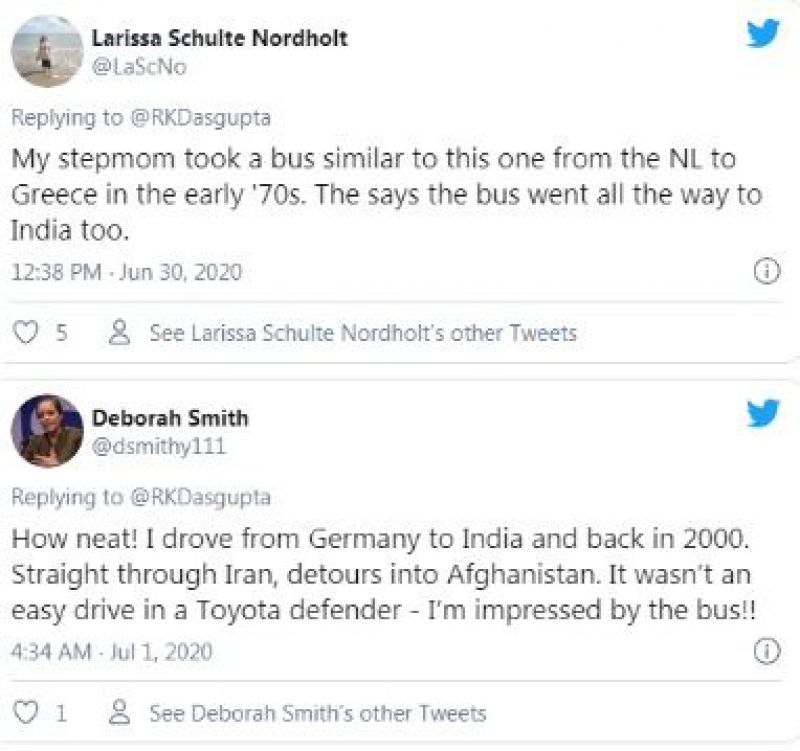The image size is (800, 751).
Task: Open info icon on Larissa's tweet
Action: 766,272
